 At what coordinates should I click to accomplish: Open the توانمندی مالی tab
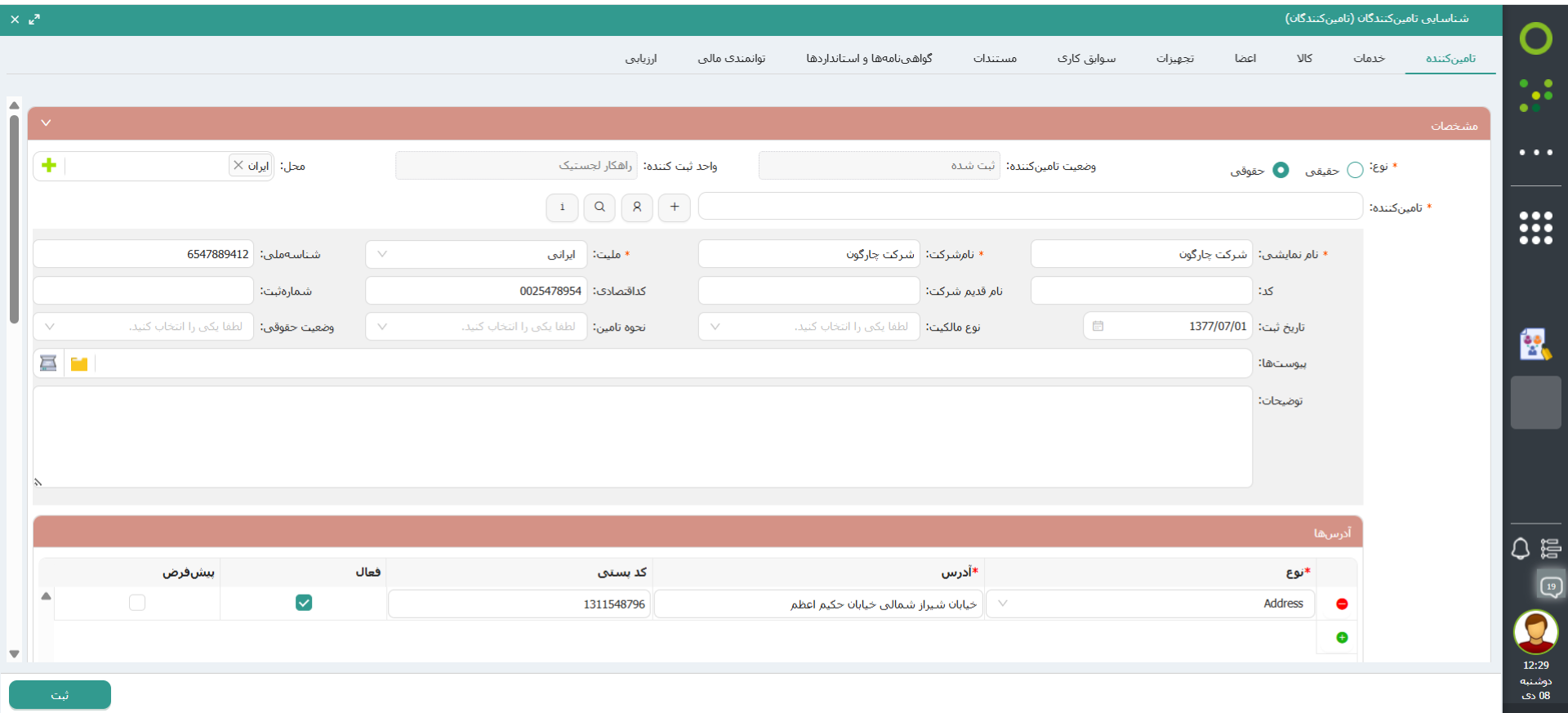point(732,58)
